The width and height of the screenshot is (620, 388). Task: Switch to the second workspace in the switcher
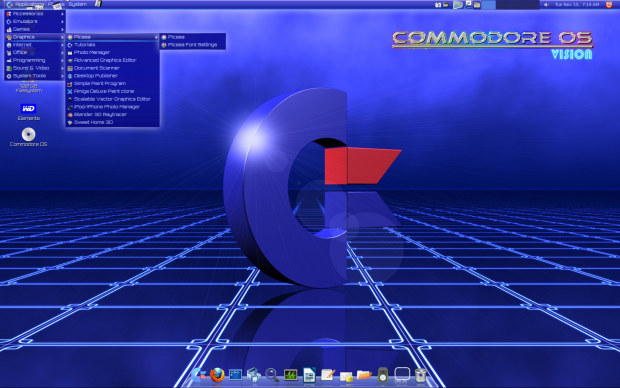(x=503, y=5)
